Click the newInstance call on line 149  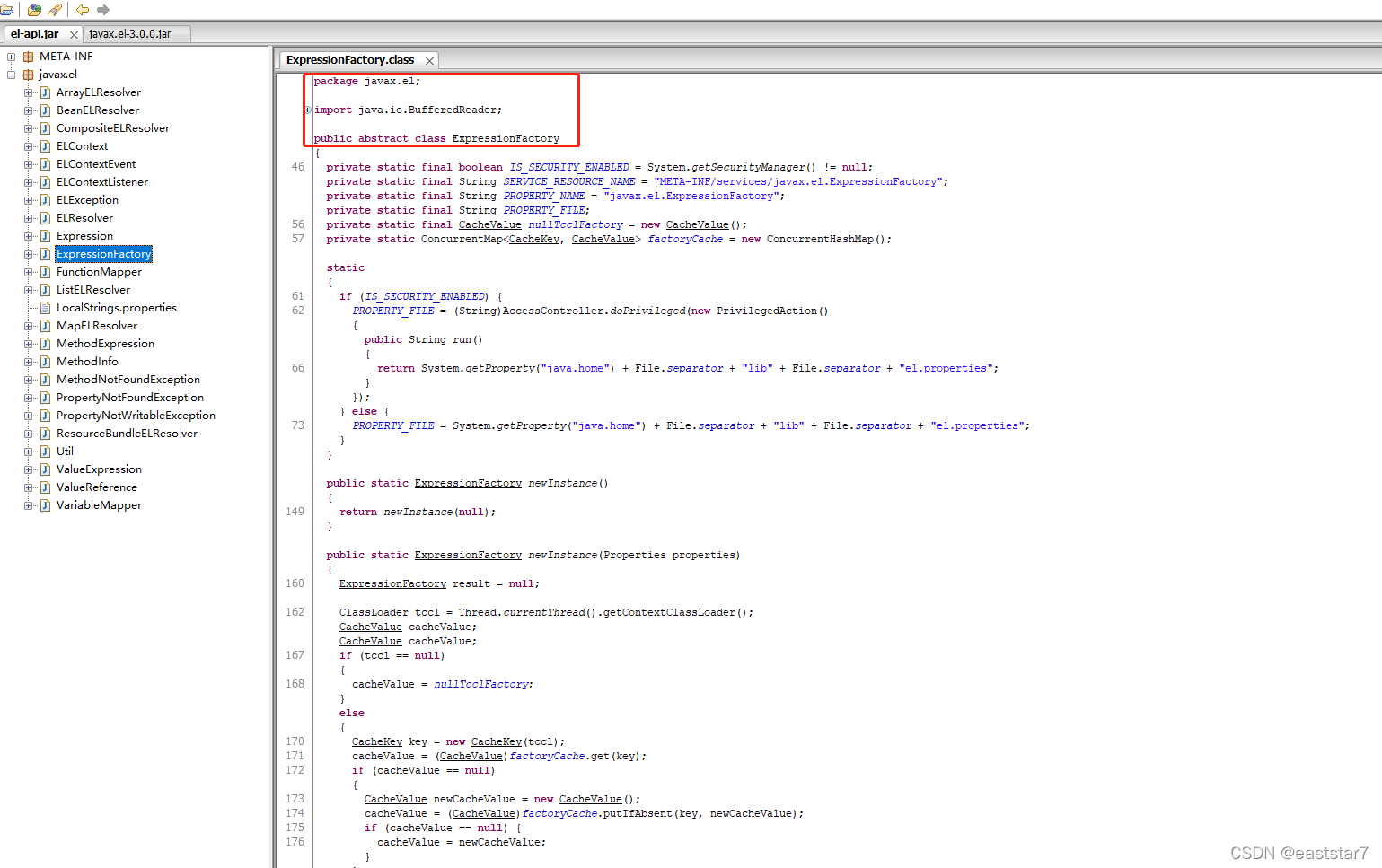(418, 512)
